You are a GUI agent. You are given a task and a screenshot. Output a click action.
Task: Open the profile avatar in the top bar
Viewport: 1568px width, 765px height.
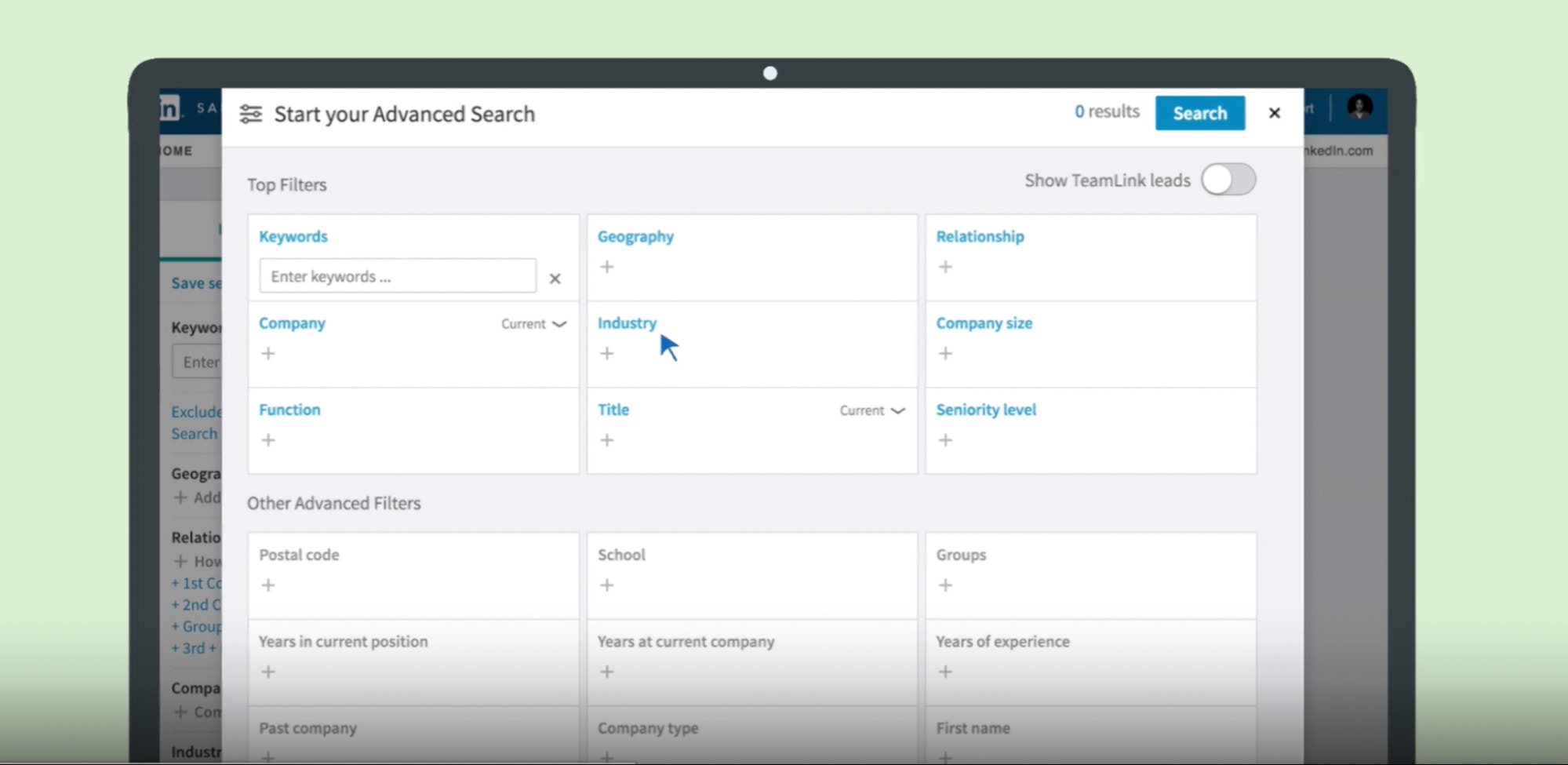(x=1360, y=106)
